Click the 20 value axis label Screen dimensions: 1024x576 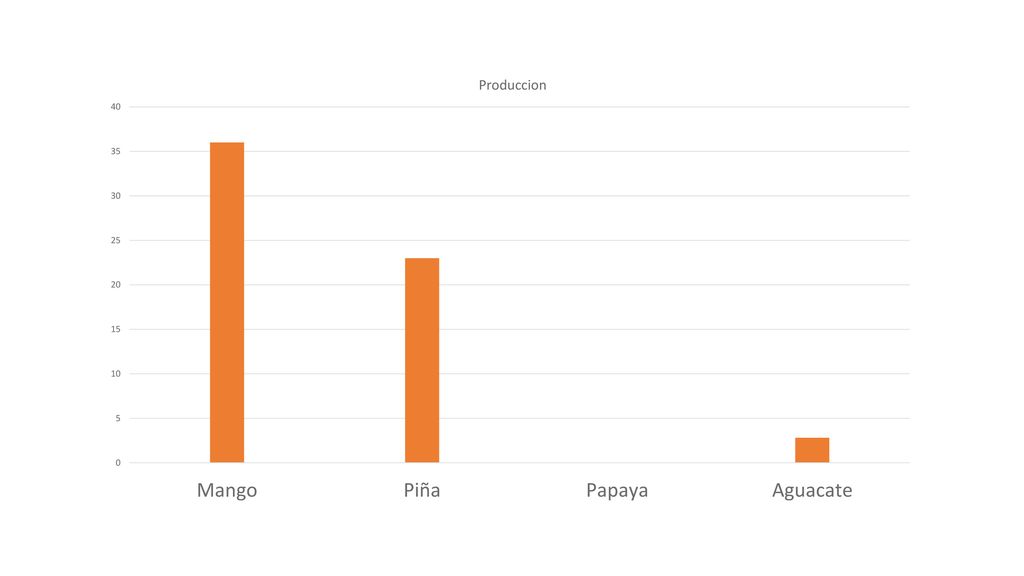click(116, 285)
